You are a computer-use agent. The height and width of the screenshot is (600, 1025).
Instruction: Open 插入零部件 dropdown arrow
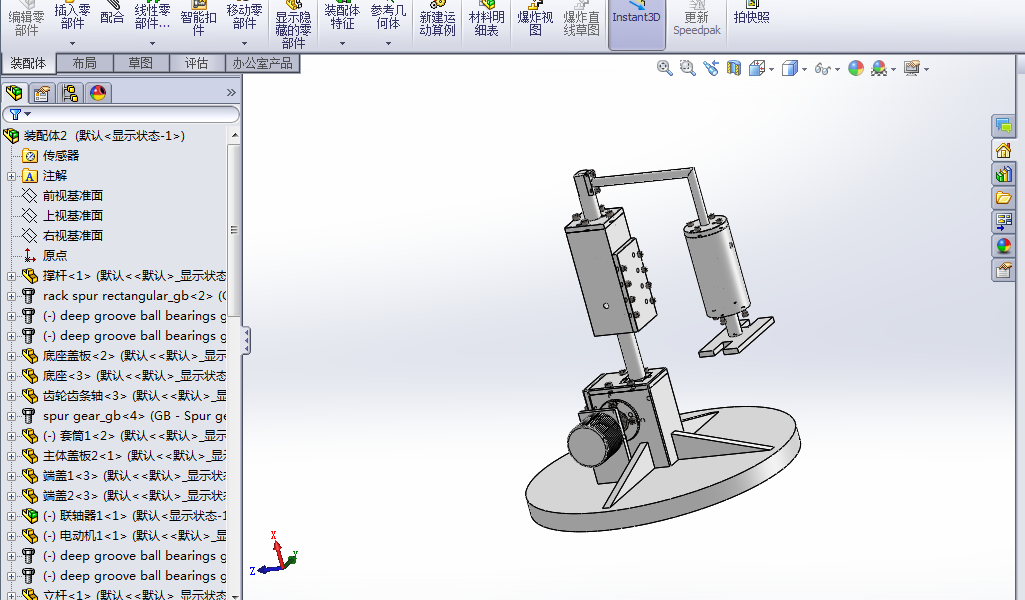tap(73, 44)
